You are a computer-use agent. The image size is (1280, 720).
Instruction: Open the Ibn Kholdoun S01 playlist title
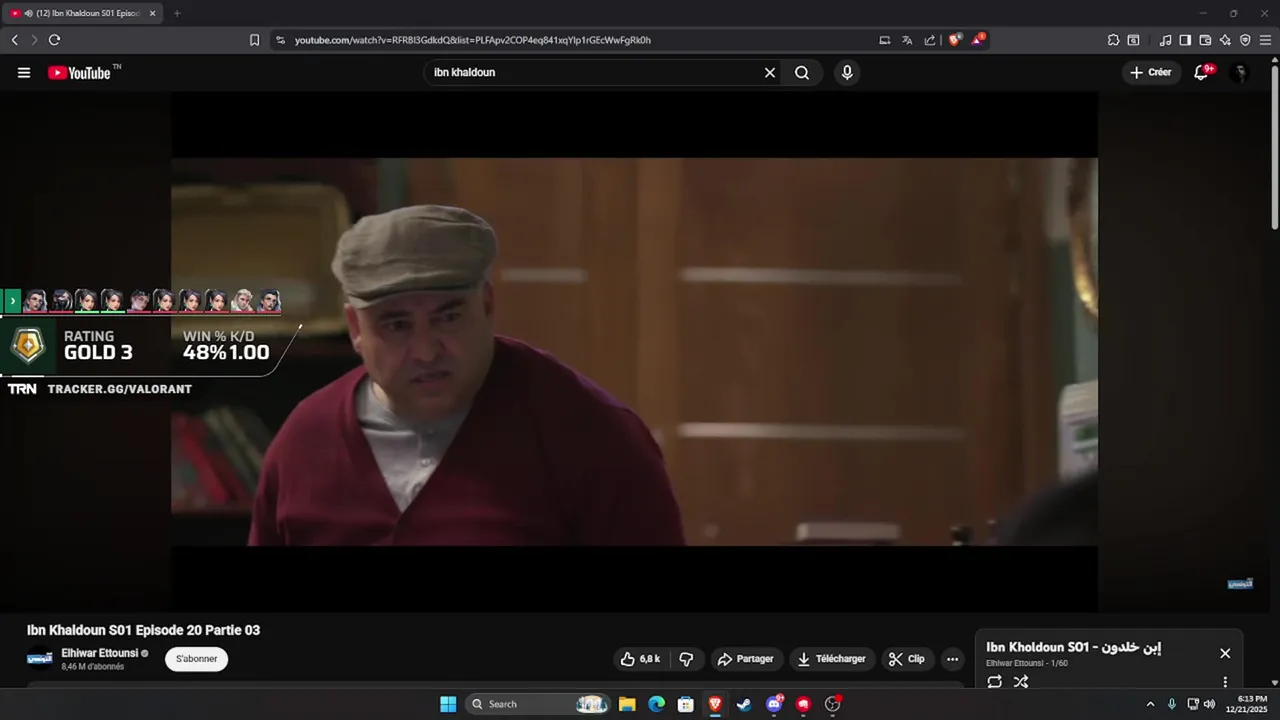coord(1073,647)
